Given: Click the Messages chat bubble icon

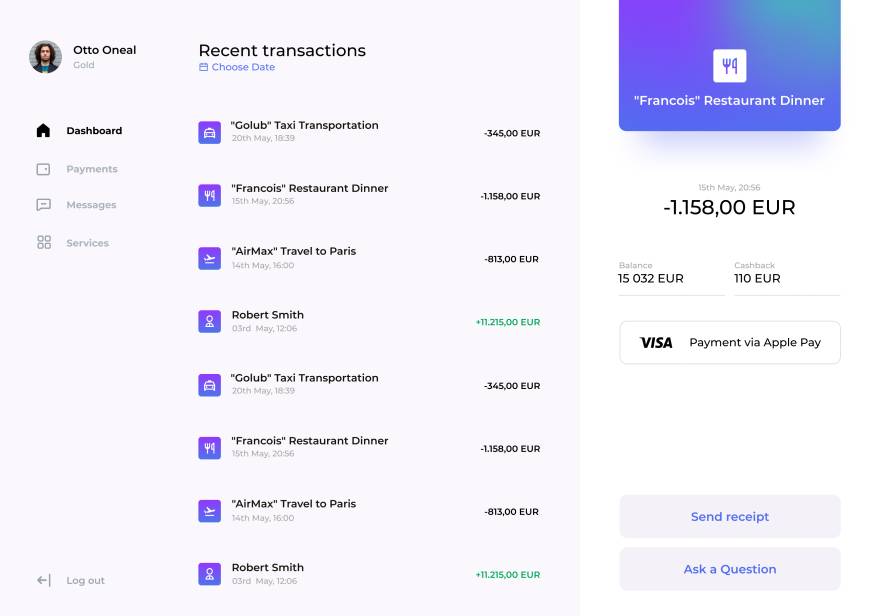Looking at the screenshot, I should pos(43,205).
